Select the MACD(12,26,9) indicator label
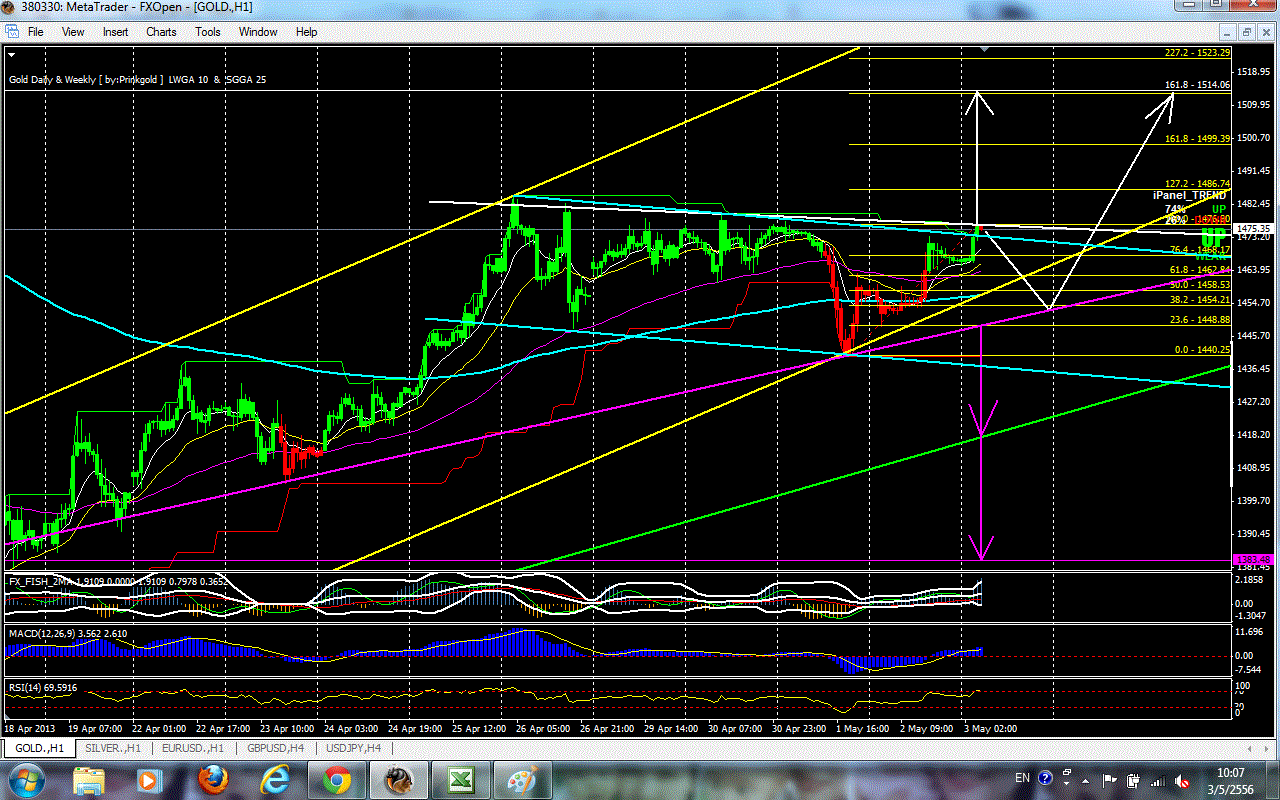The width and height of the screenshot is (1280, 800). 68,634
